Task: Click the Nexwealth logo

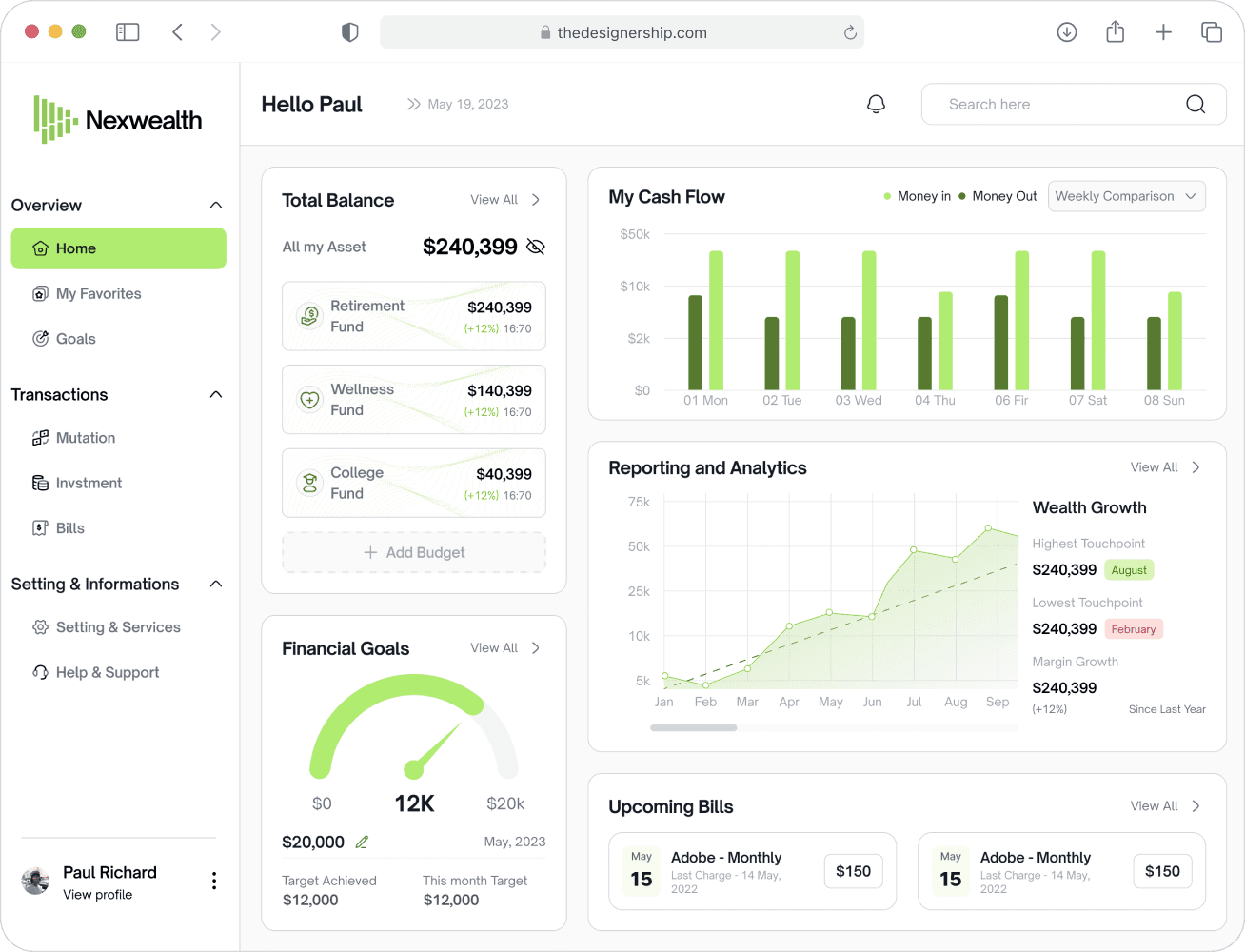Action: (x=118, y=120)
